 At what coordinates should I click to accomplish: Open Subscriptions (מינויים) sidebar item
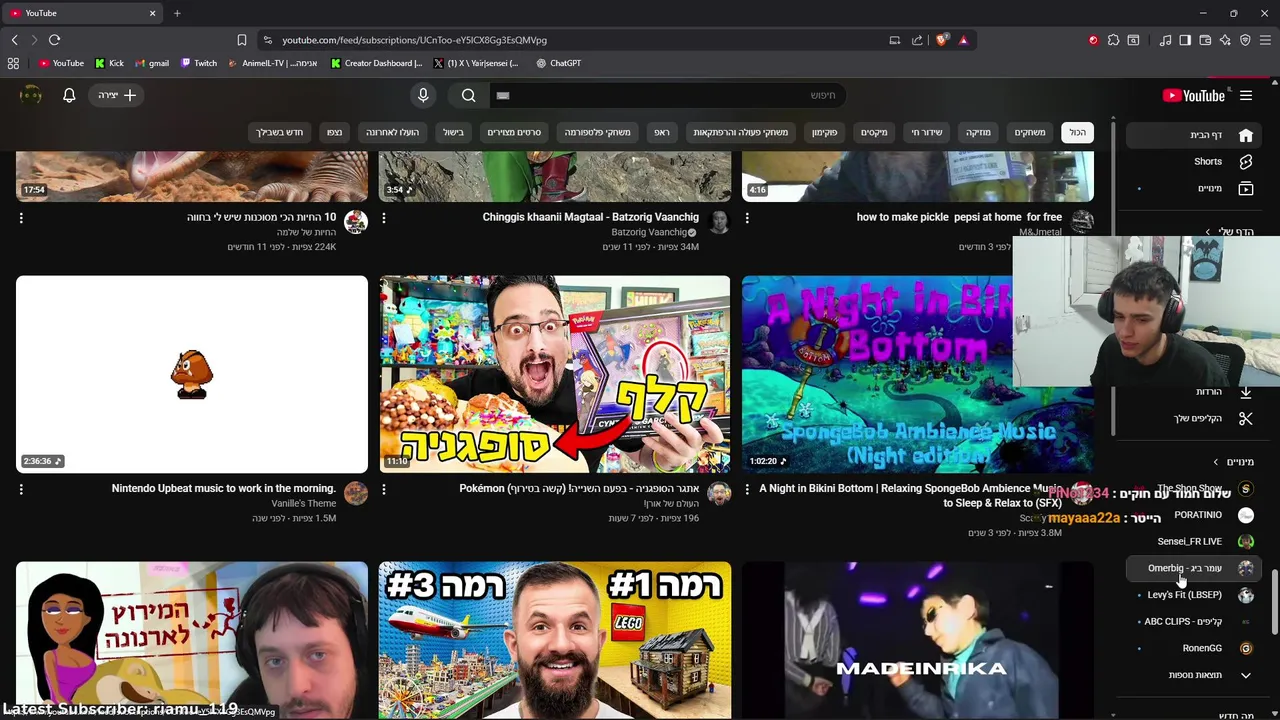[1195, 188]
